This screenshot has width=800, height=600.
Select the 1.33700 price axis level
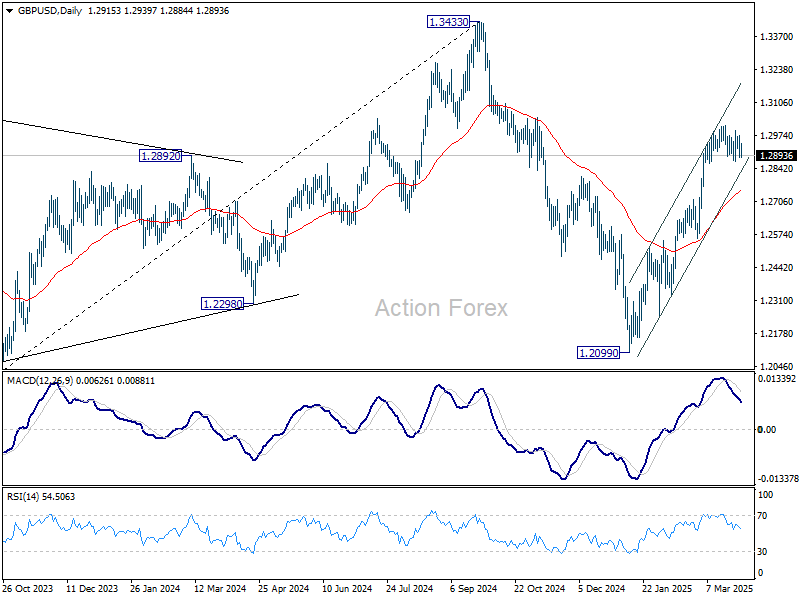(x=777, y=37)
